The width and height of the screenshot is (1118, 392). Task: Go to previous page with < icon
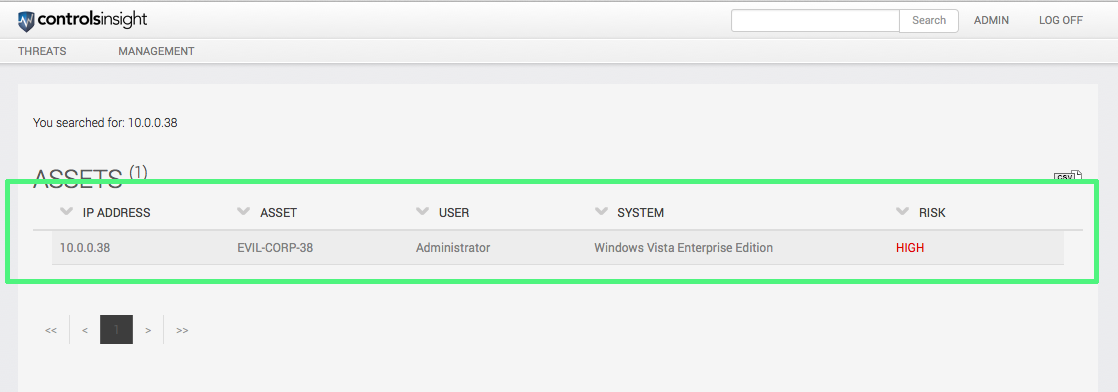tap(85, 330)
